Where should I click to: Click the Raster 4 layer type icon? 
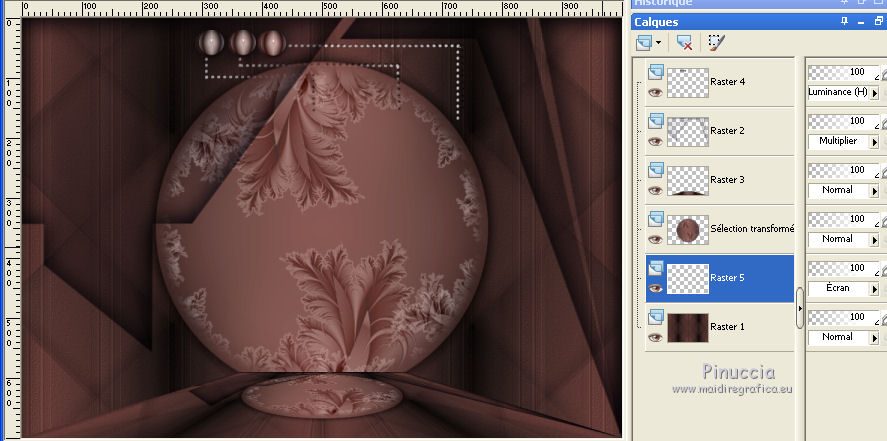tap(656, 71)
